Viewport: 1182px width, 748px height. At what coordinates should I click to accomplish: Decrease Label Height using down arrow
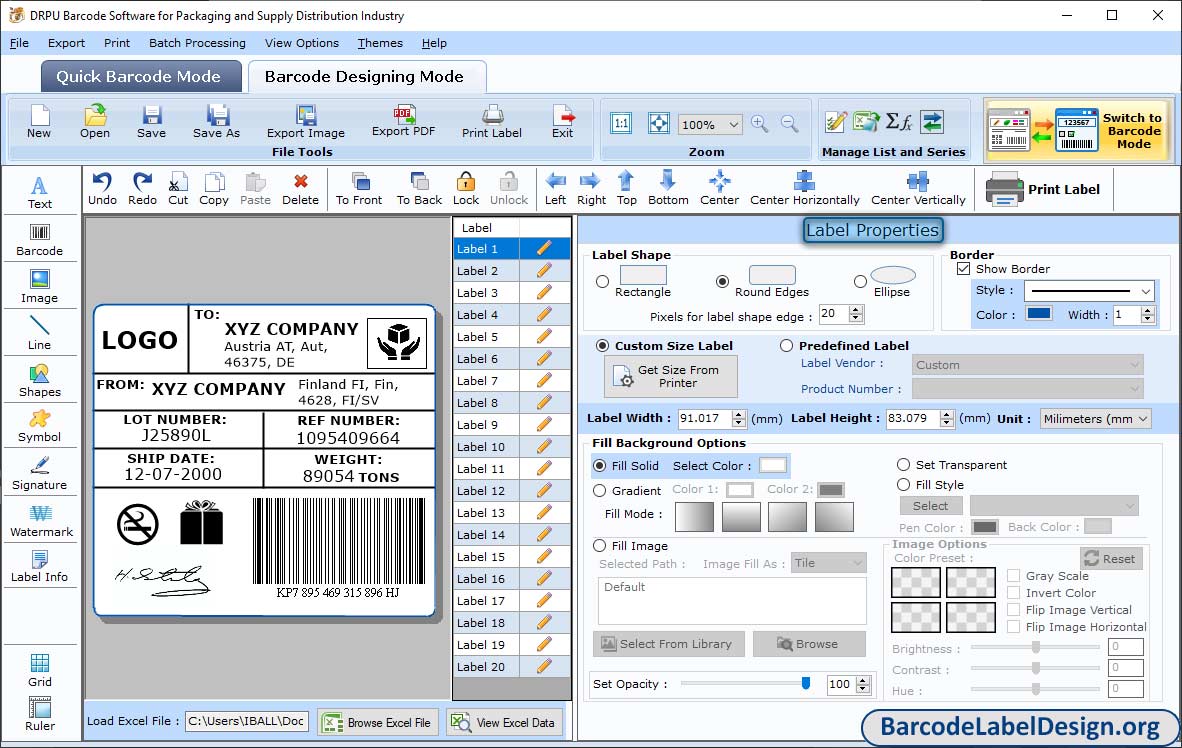click(x=947, y=423)
